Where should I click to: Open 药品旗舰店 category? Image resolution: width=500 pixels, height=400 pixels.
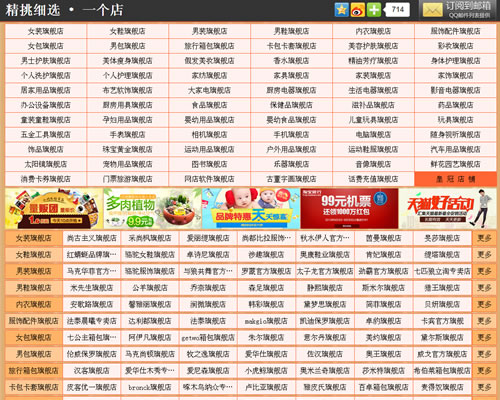point(455,105)
